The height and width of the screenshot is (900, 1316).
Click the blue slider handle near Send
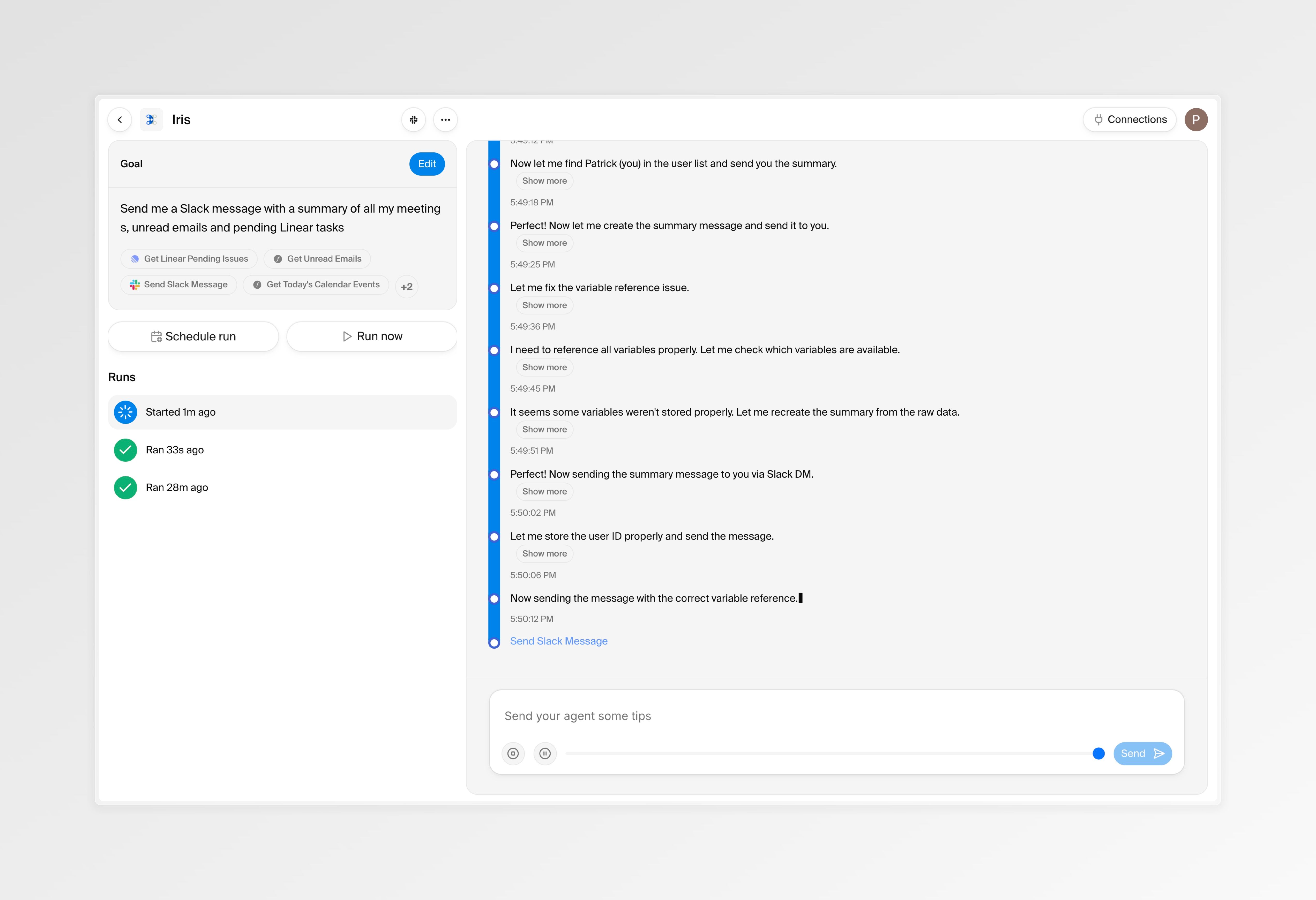pyautogui.click(x=1098, y=753)
